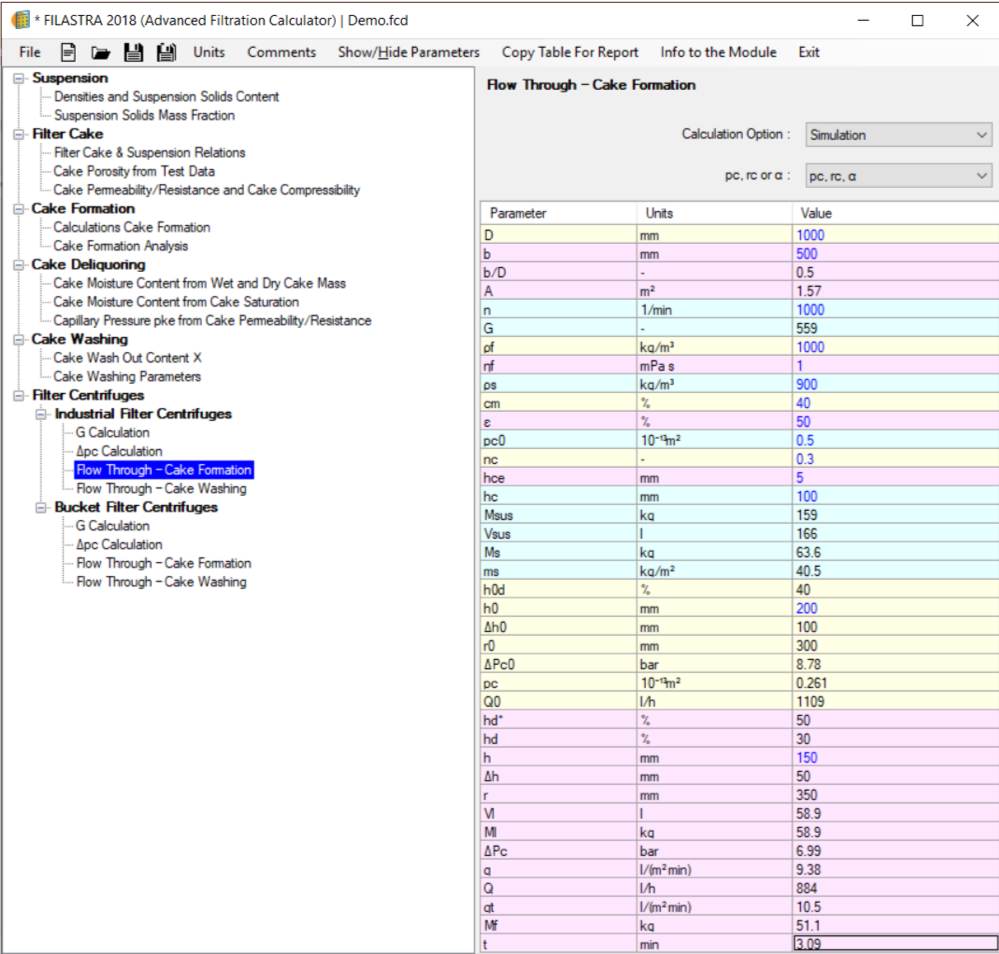Viewport: 999px width, 954px height.
Task: Click the Value column header
Action: tap(896, 213)
